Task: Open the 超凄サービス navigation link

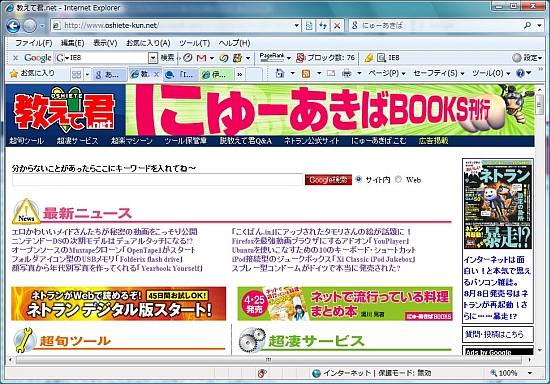Action: [x=78, y=141]
